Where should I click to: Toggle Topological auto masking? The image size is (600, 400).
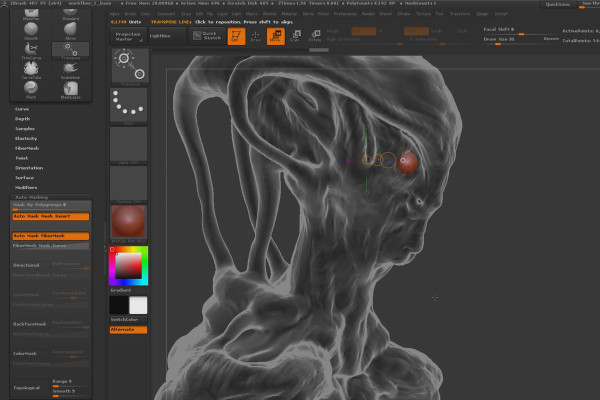click(26, 388)
